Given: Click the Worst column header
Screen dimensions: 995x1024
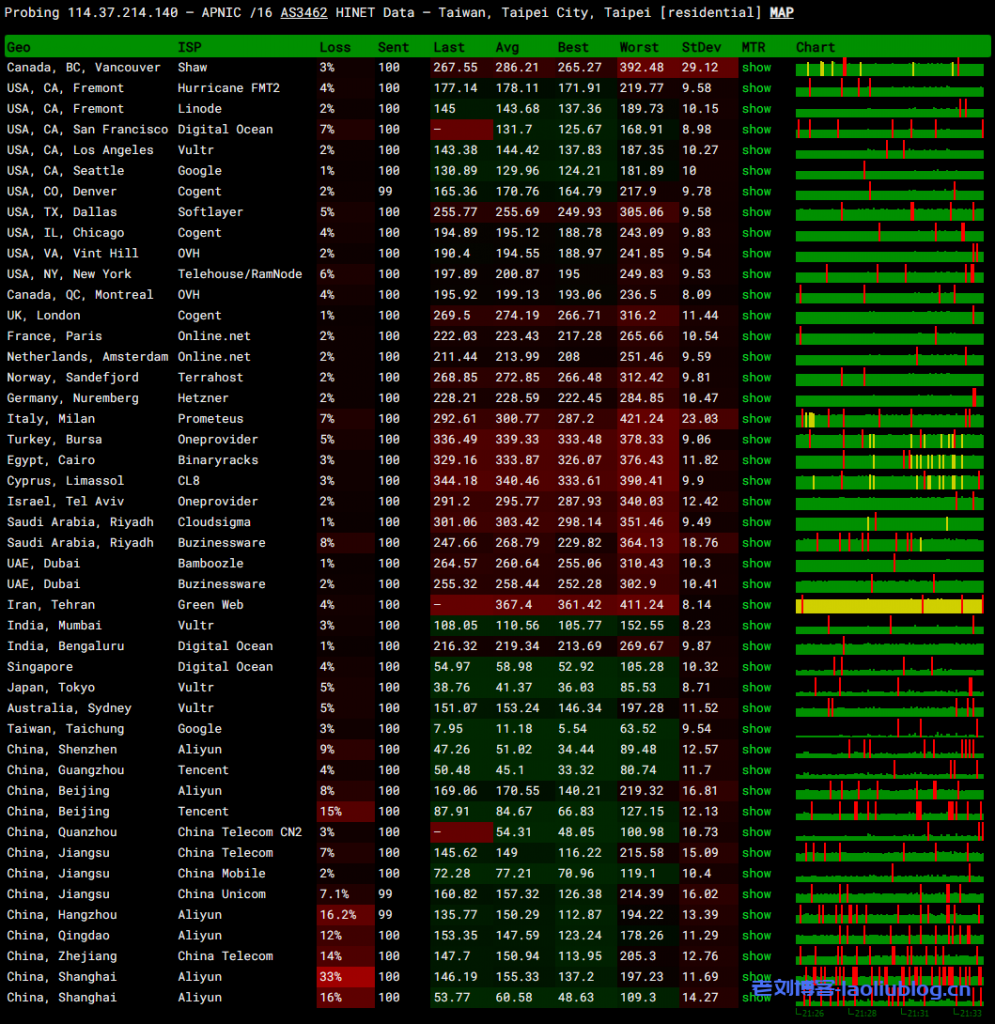Looking at the screenshot, I should [x=638, y=47].
